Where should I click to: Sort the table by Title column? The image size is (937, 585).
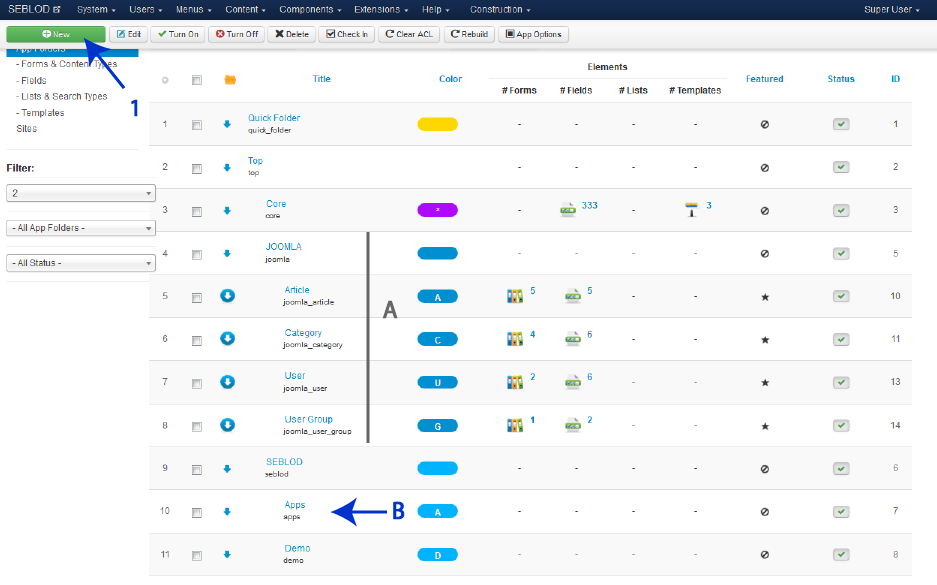321,79
